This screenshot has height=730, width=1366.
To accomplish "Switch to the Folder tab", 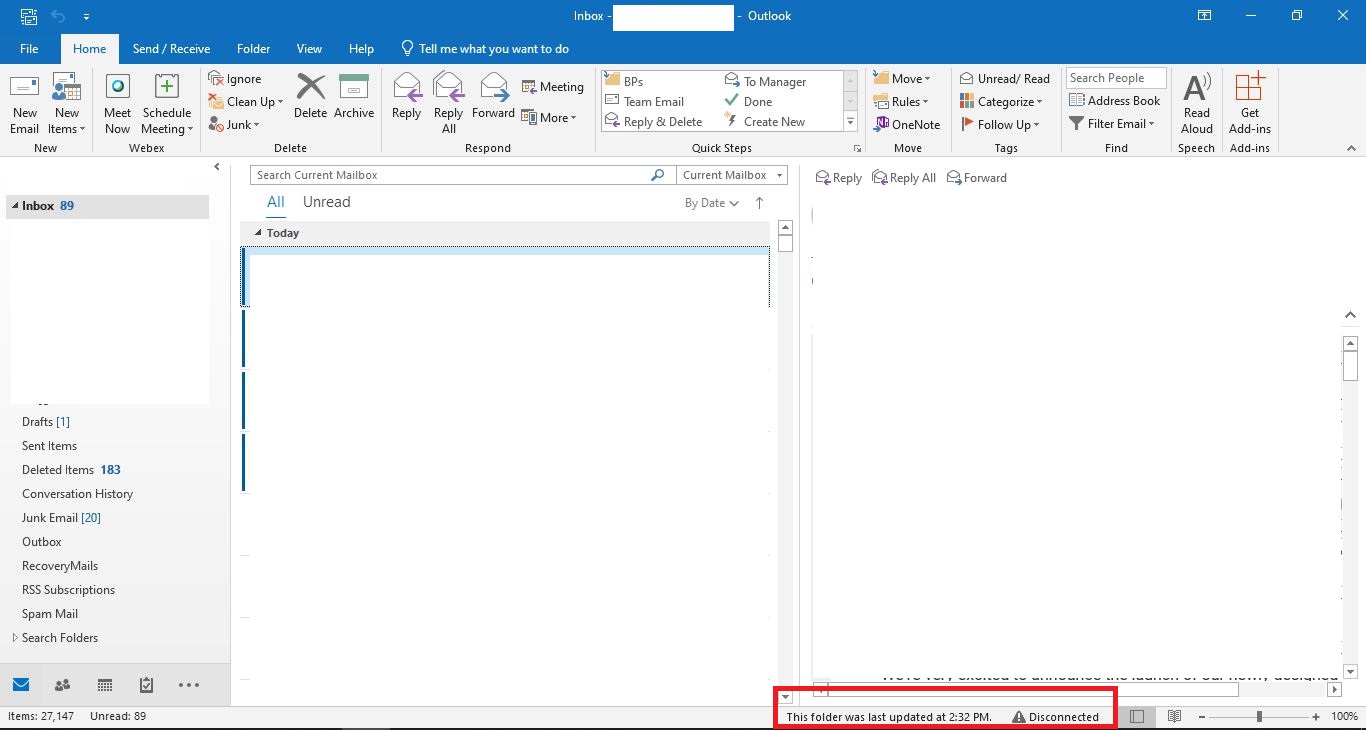I will click(253, 49).
